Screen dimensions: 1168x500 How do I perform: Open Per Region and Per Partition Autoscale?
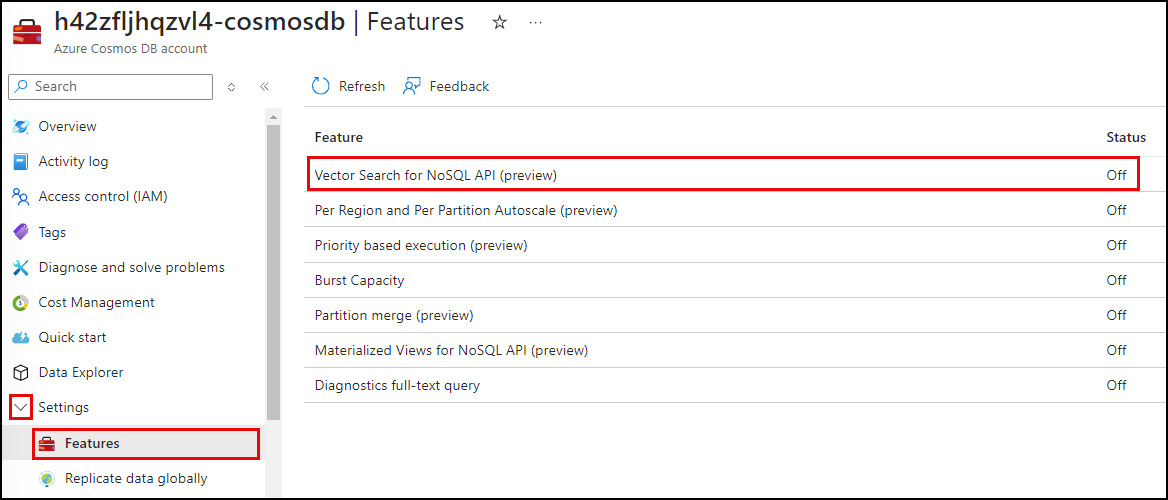(x=466, y=211)
